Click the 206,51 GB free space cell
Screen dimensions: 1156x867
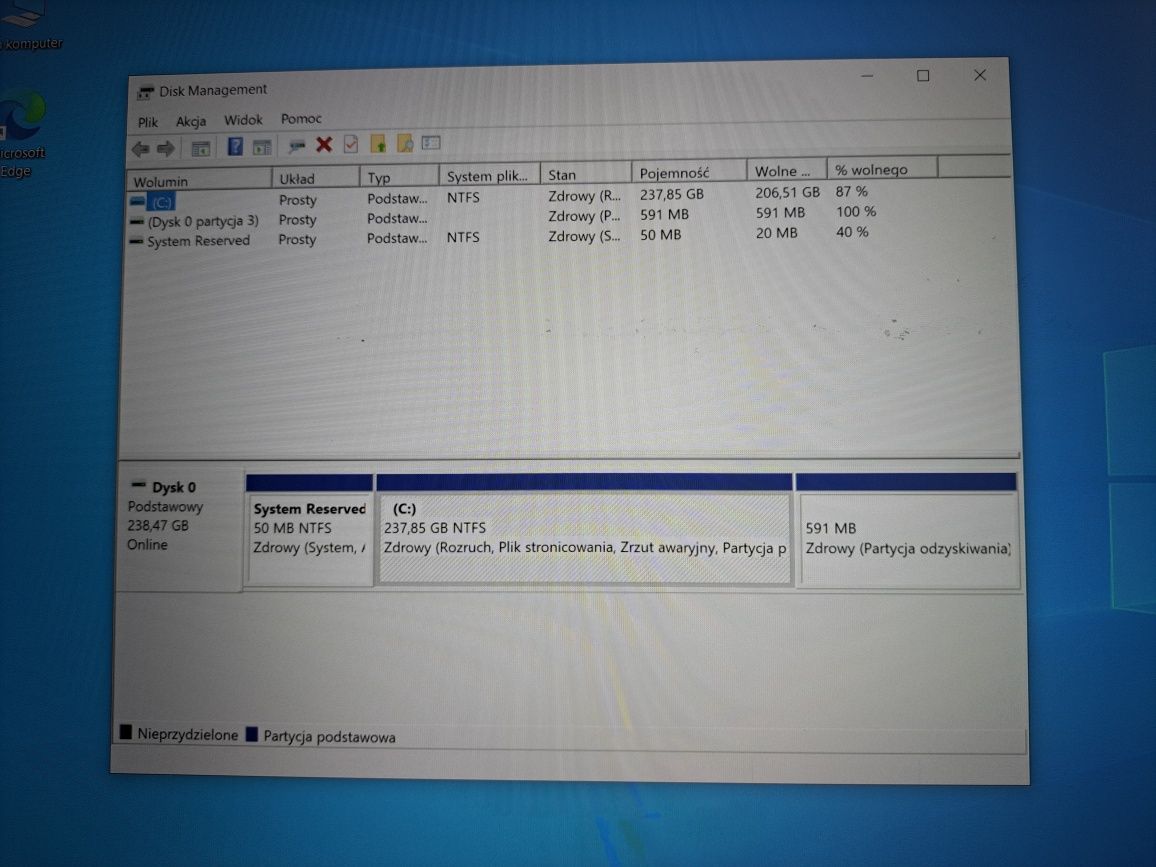(x=787, y=192)
